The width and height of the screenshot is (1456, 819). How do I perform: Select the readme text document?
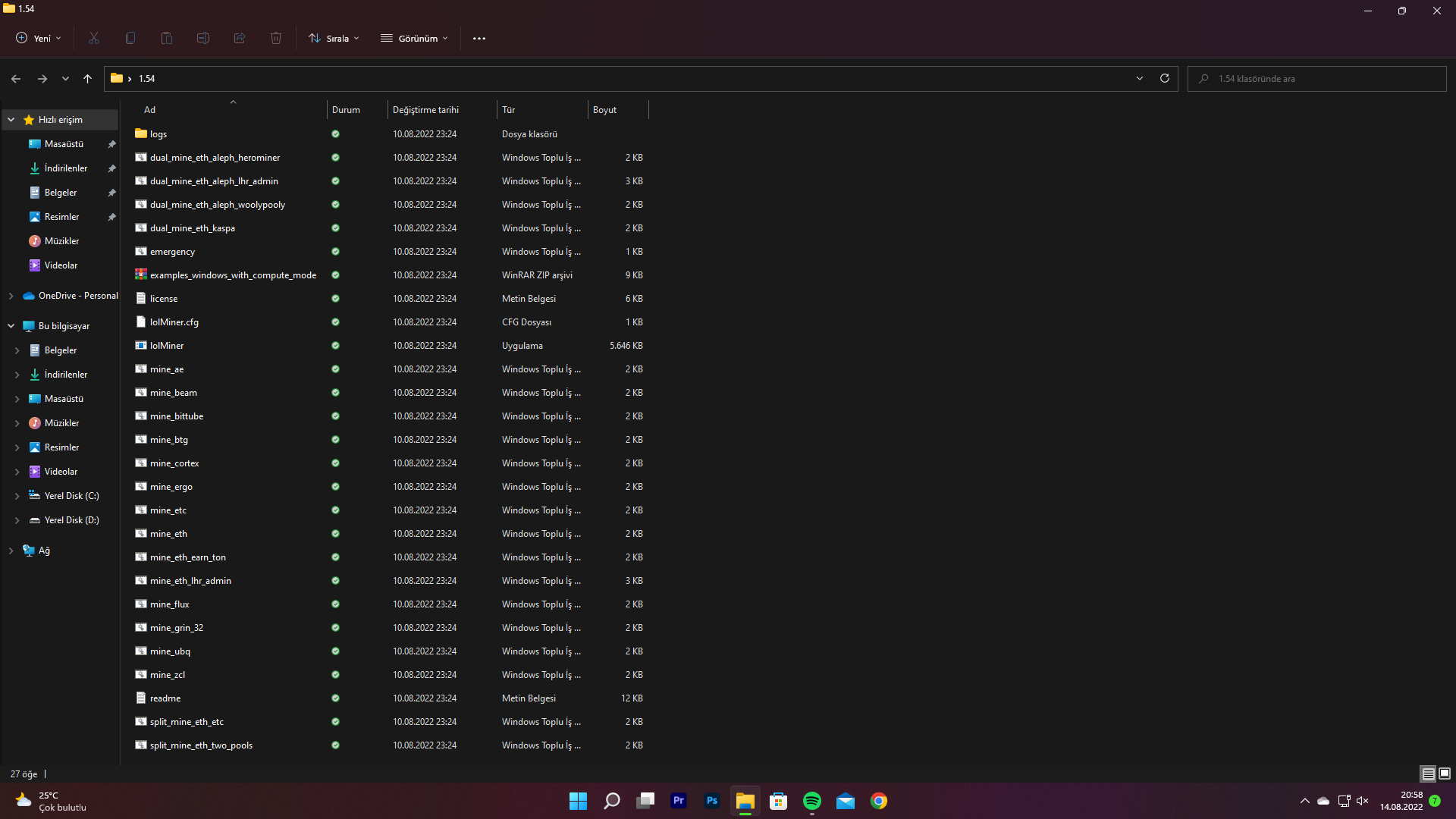[x=391, y=698]
